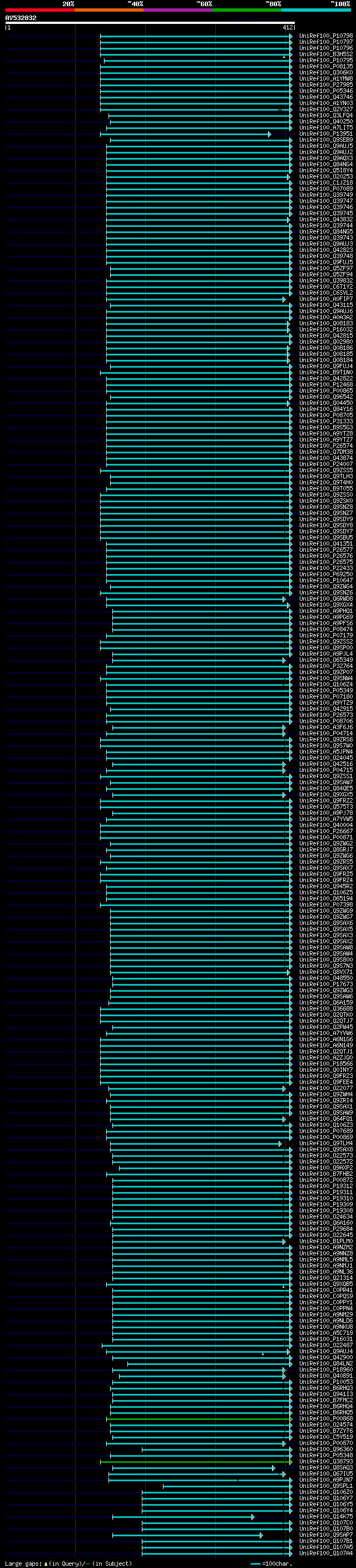Select hit label UniRef100_P26667
Image resolution: width=356 pixels, height=1568 pixels.
pyautogui.click(x=326, y=831)
